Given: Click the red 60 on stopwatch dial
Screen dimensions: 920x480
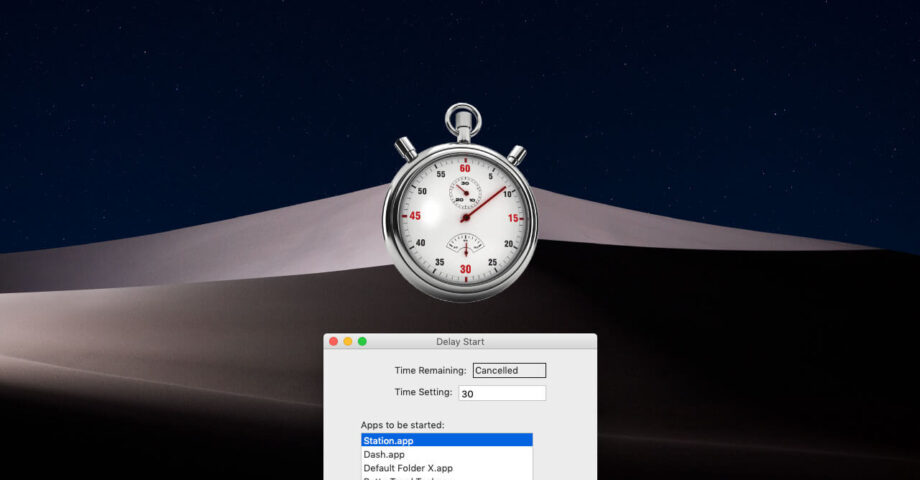Looking at the screenshot, I should pos(464,167).
